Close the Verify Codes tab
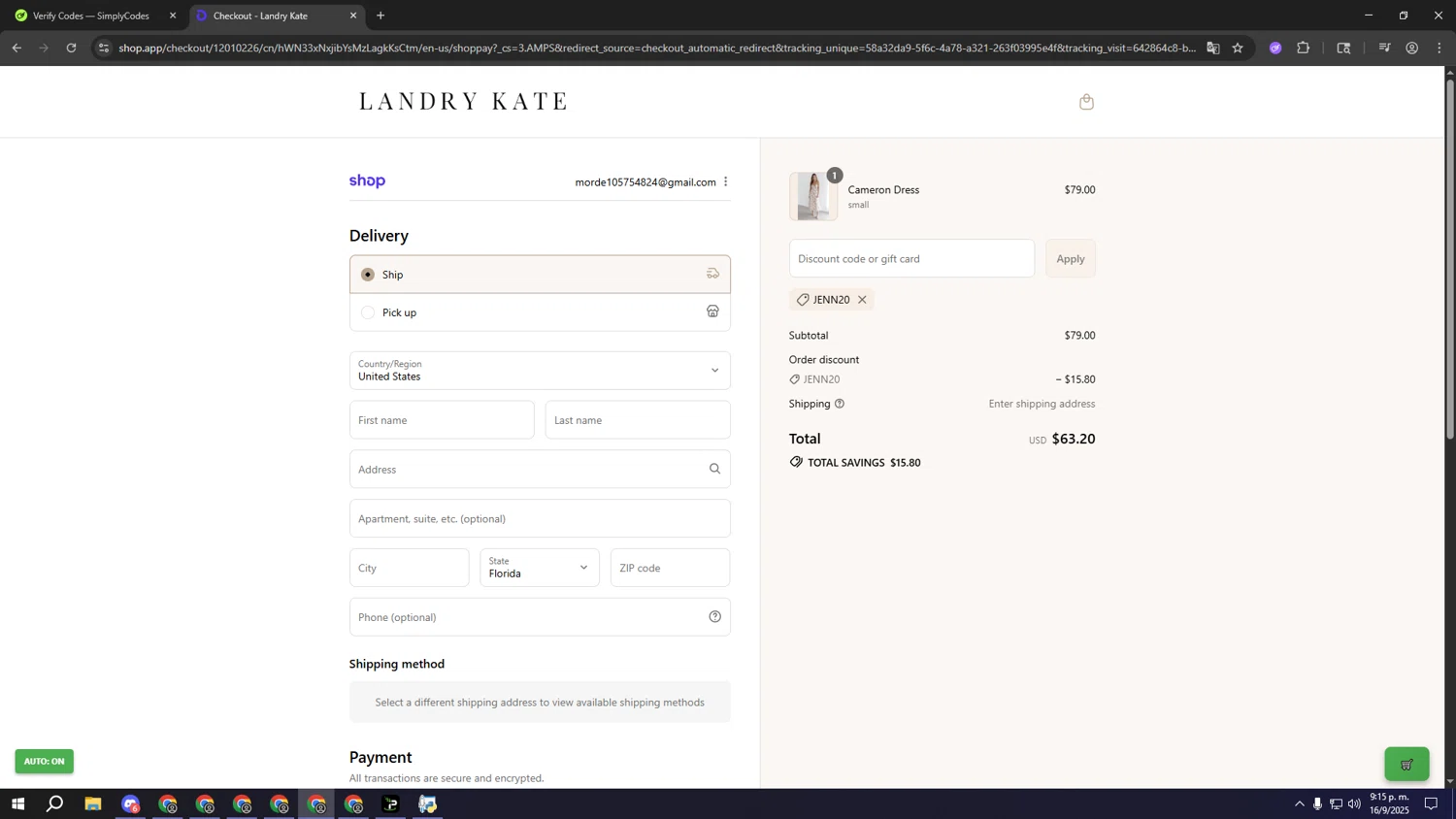The width and height of the screenshot is (1456, 819). click(x=173, y=16)
